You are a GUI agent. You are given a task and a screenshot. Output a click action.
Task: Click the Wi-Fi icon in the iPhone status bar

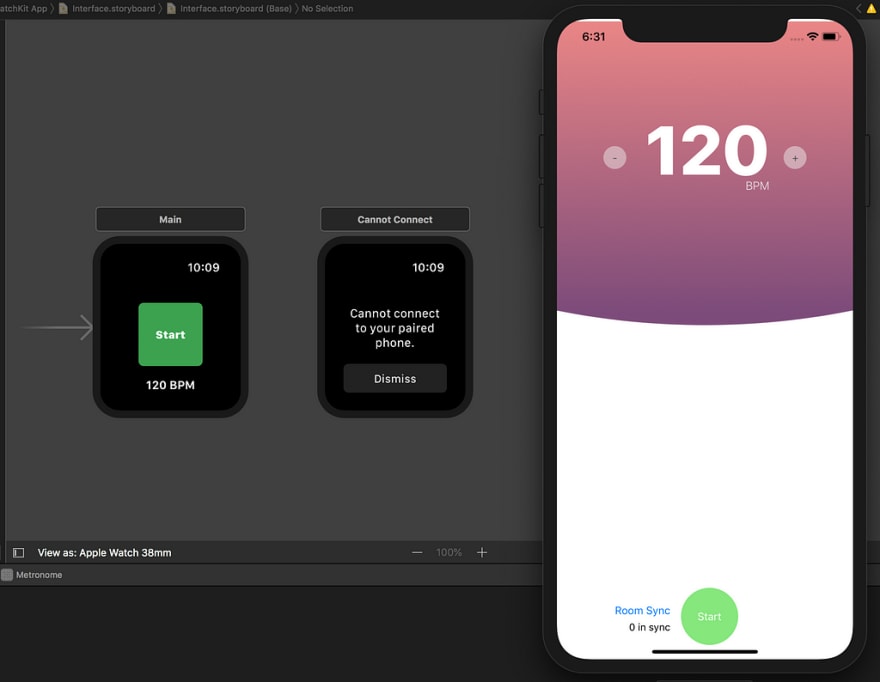812,36
